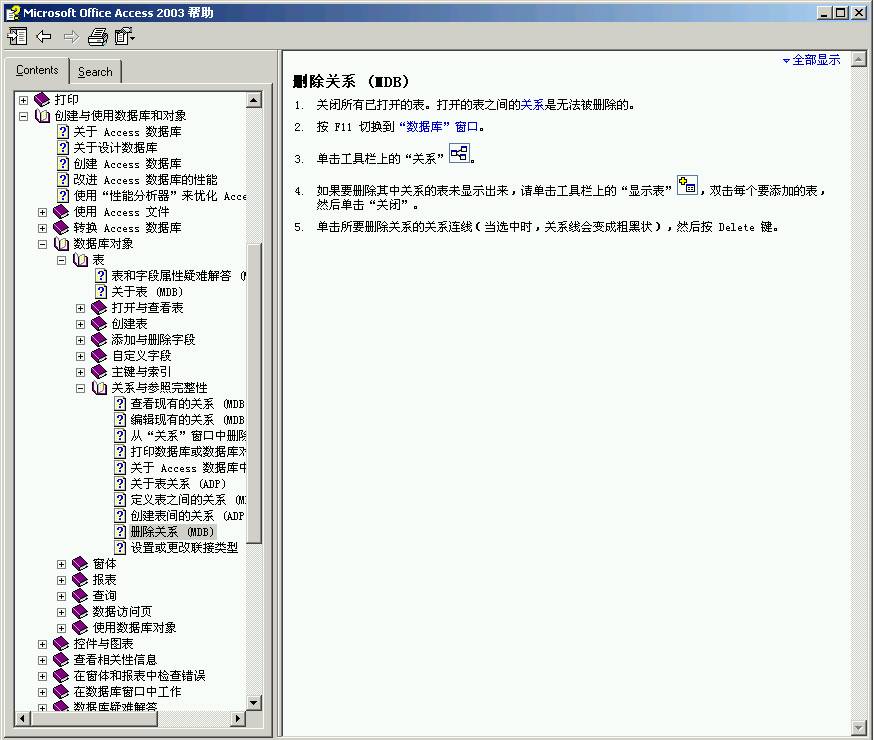Open topic 关于设计数据库
Image resolution: width=874 pixels, height=740 pixels.
click(x=115, y=148)
